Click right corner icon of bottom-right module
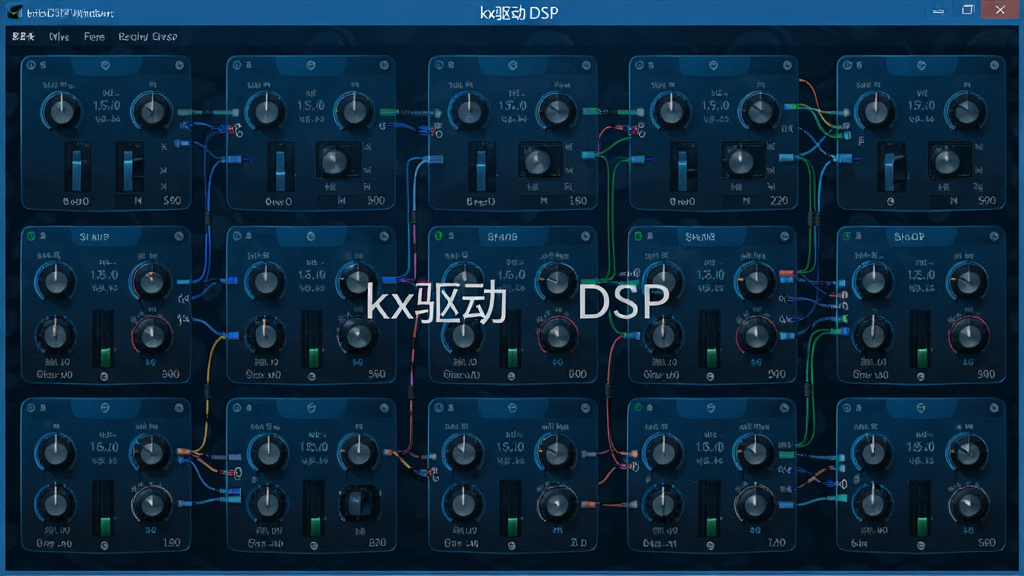The height and width of the screenshot is (576, 1024). tap(994, 408)
